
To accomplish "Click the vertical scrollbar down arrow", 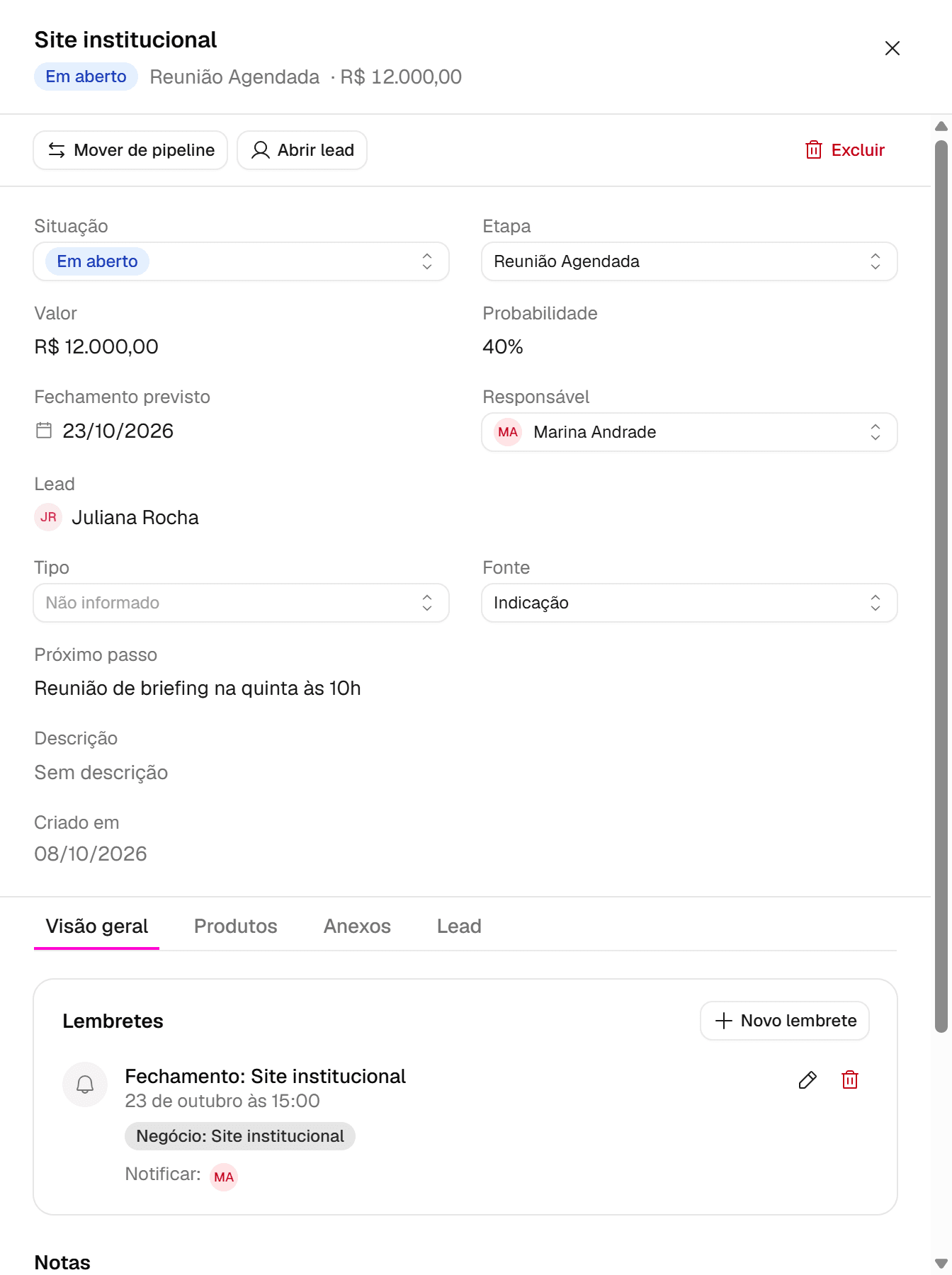I will 941,1264.
